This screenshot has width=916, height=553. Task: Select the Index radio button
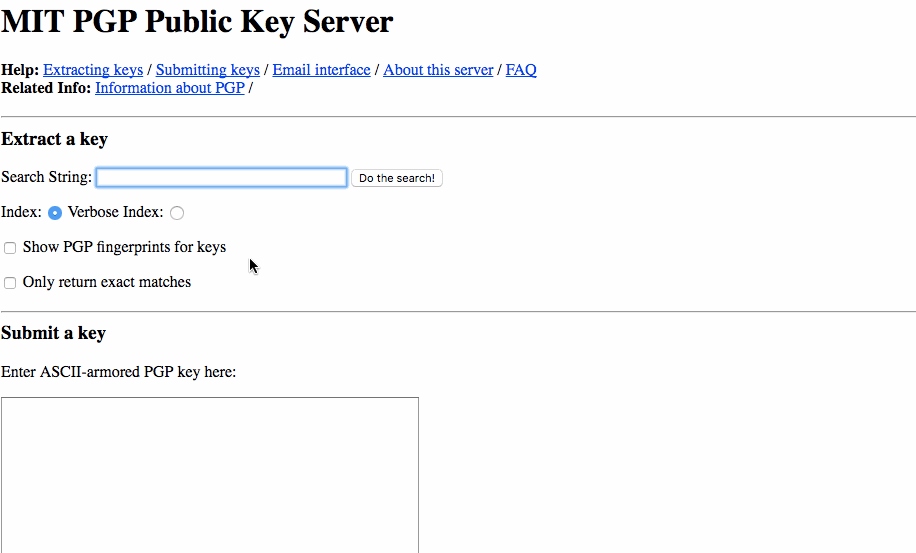point(55,213)
